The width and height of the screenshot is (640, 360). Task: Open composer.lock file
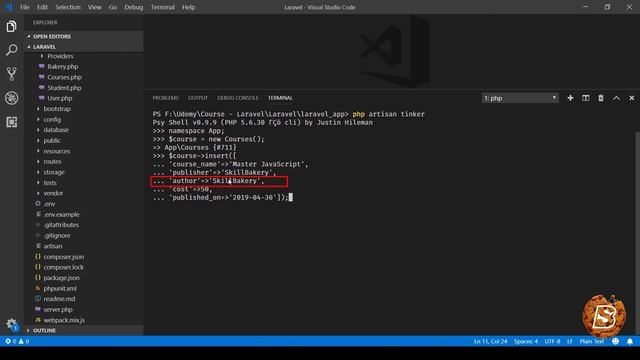pos(63,267)
